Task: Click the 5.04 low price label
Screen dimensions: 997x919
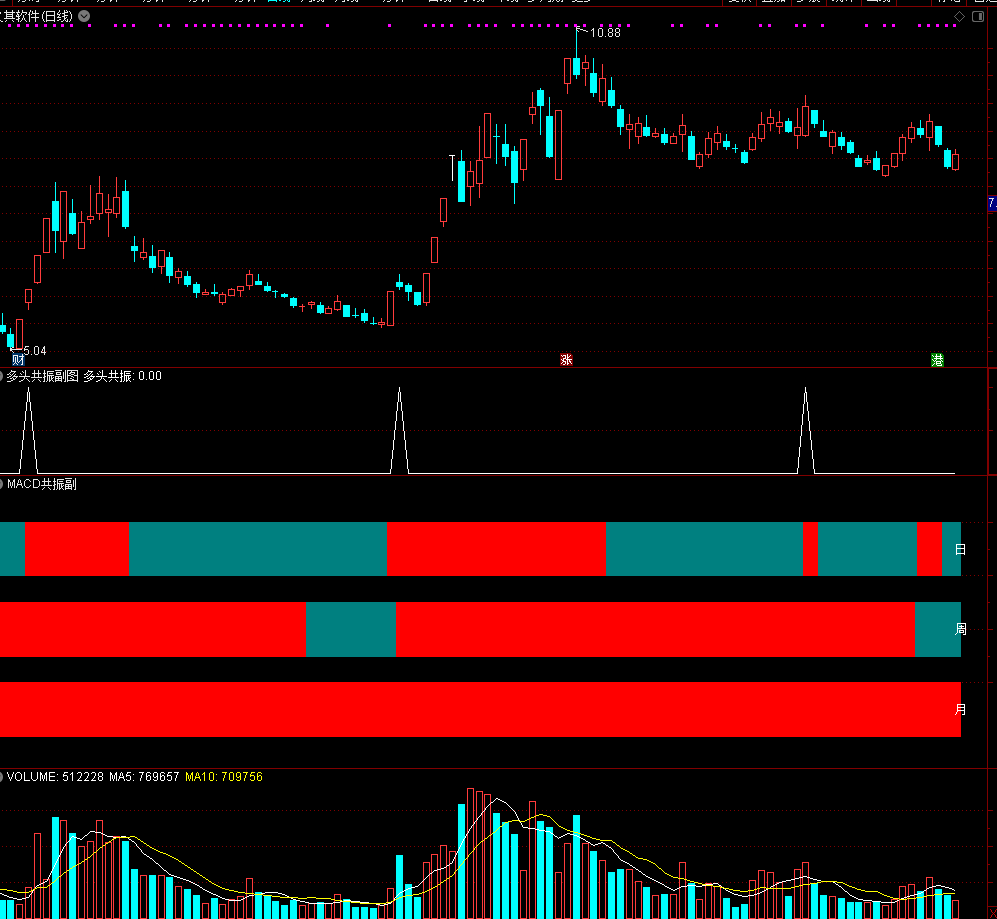Action: pos(34,350)
